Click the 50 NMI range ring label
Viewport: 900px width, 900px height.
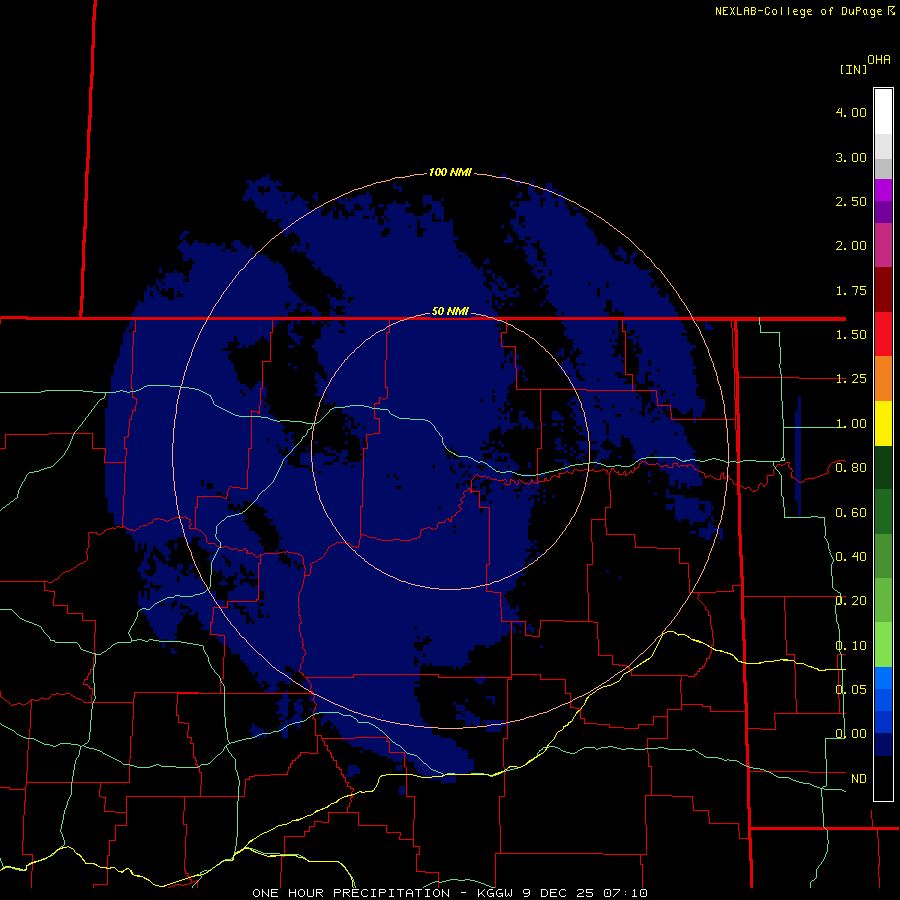pyautogui.click(x=450, y=311)
